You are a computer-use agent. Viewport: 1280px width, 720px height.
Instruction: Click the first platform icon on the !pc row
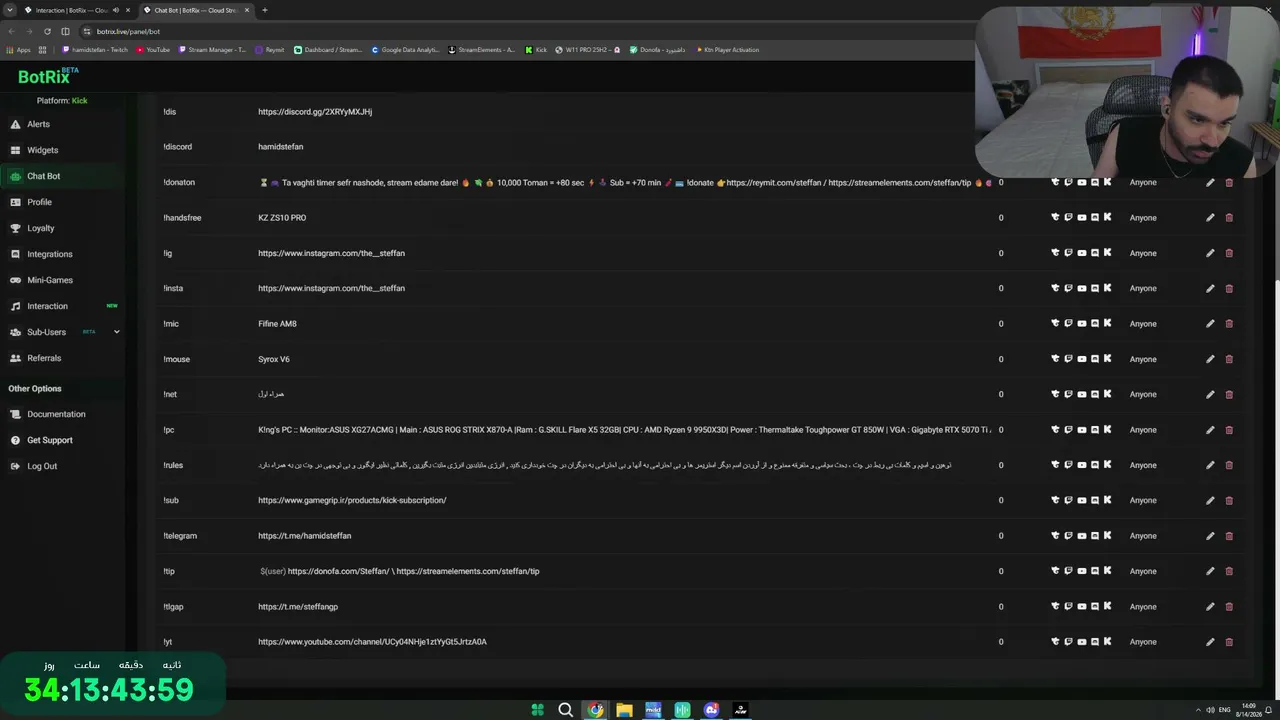(x=1055, y=430)
